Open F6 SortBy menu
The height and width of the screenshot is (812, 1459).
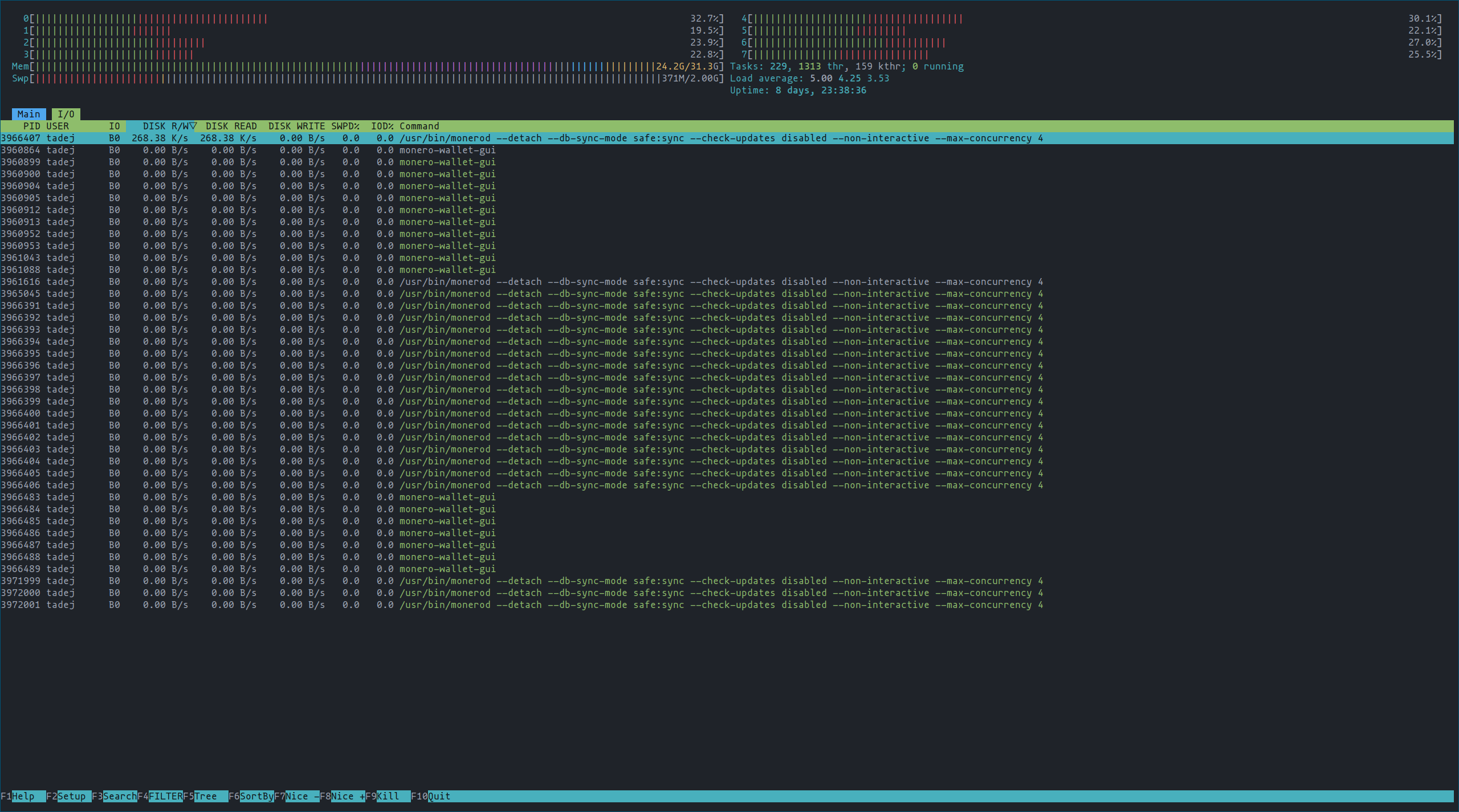pyautogui.click(x=251, y=796)
